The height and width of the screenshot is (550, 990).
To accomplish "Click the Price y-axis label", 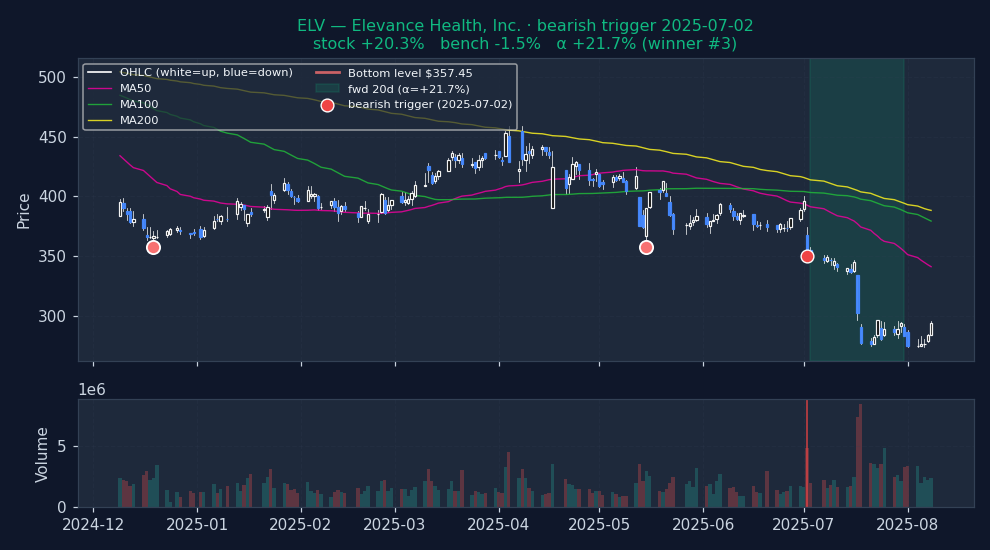I will point(24,211).
